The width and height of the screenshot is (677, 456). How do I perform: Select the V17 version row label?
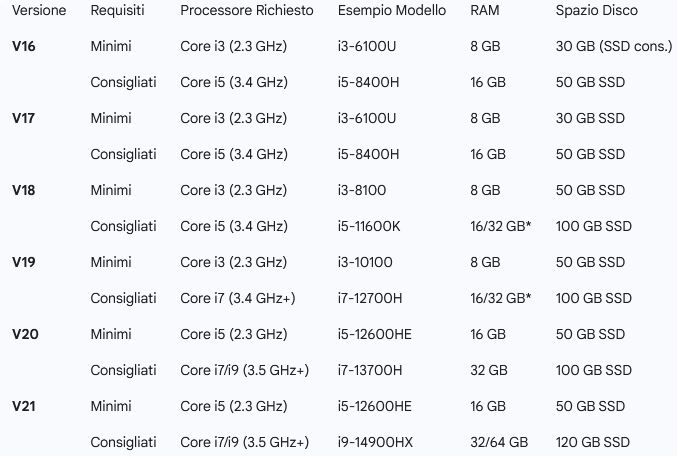24,118
